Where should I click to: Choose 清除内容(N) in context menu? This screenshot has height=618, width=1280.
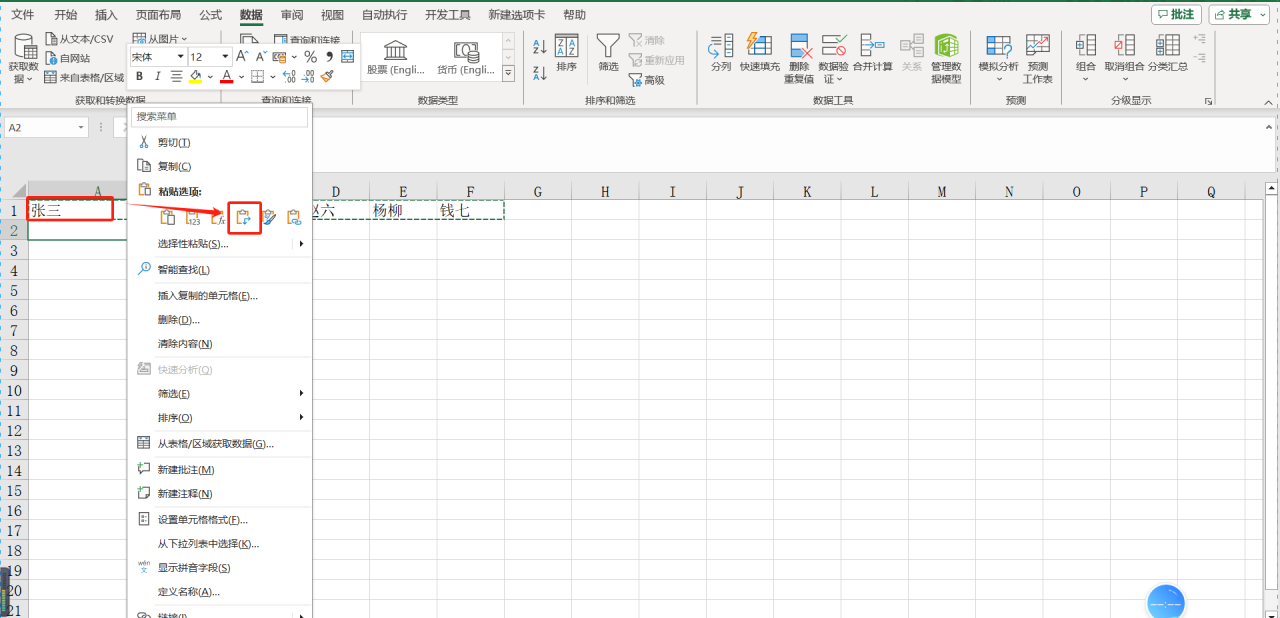click(220, 344)
